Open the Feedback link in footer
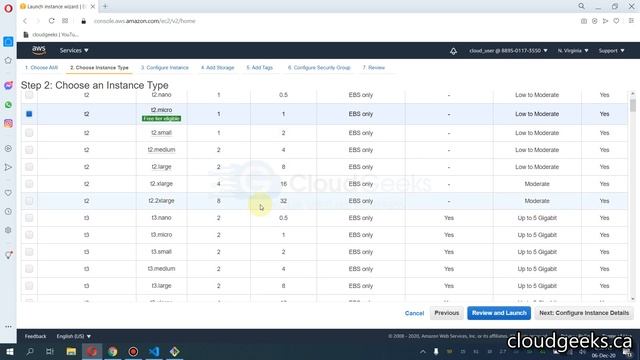The image size is (640, 360). 36,336
